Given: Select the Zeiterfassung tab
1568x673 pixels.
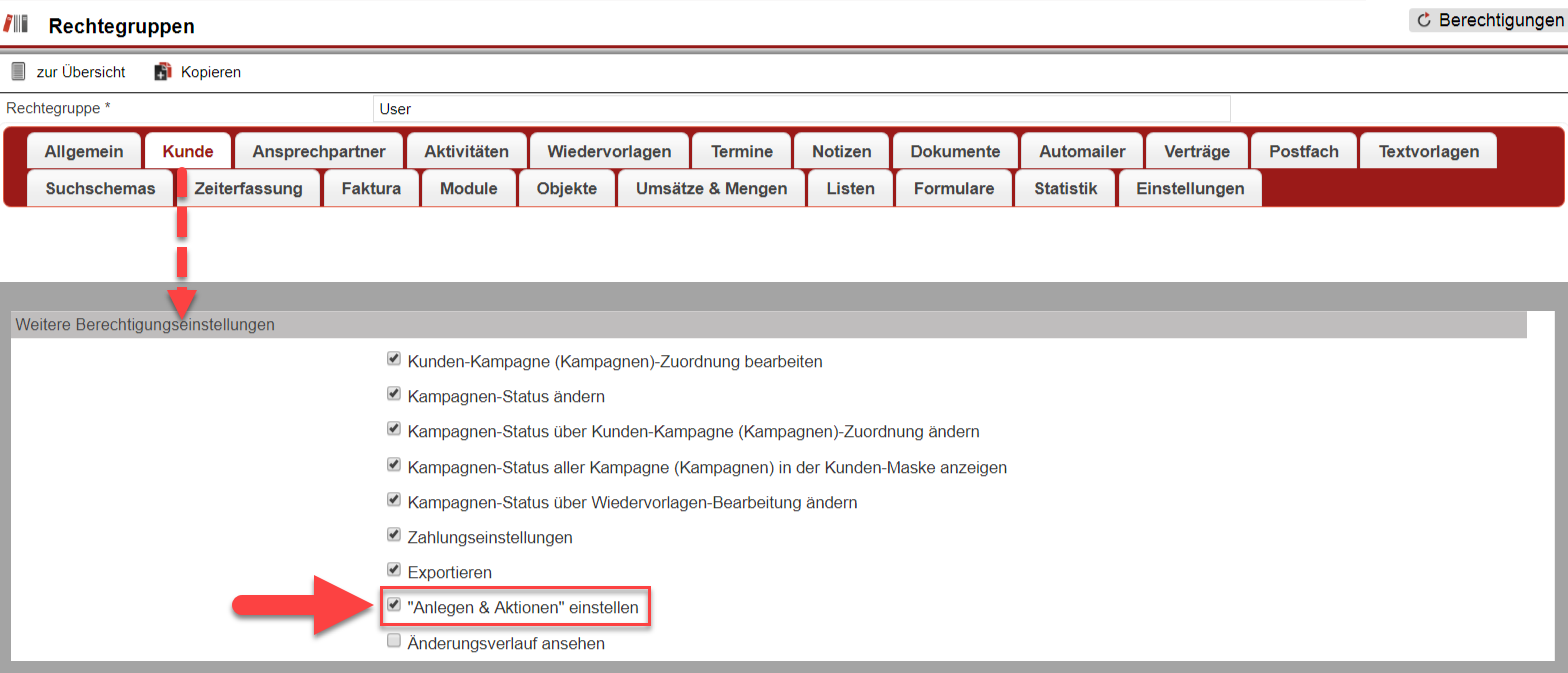Looking at the screenshot, I should click(x=248, y=188).
